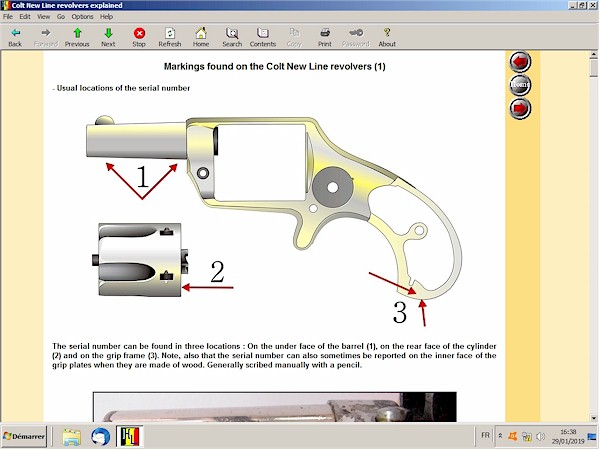Open the file explorer folder in taskbar
The width and height of the screenshot is (600, 450).
point(72,437)
